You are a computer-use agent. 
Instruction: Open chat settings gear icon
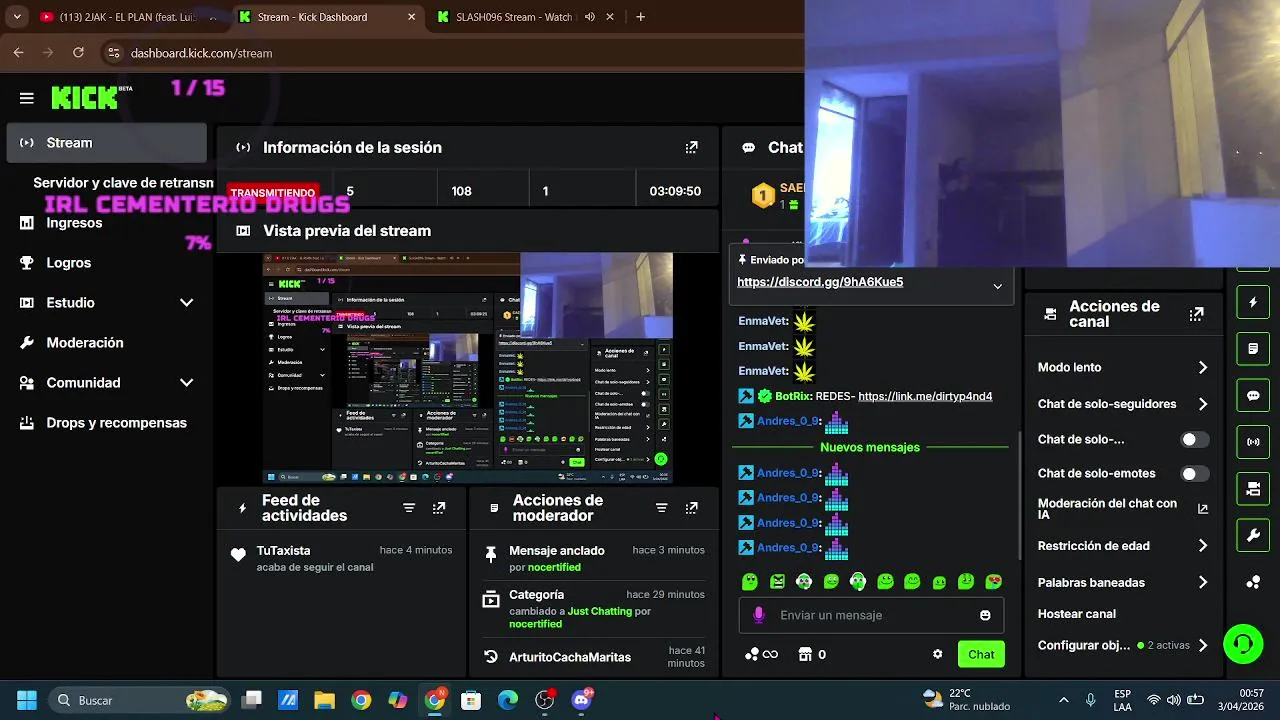[x=938, y=654]
